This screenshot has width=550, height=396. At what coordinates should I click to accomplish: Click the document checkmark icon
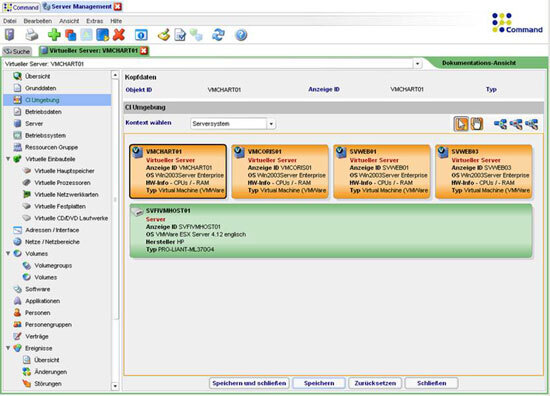[180, 35]
